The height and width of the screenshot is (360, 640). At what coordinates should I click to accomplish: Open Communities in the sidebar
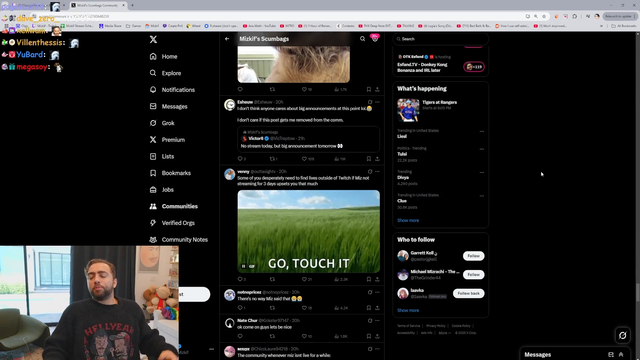click(x=174, y=207)
